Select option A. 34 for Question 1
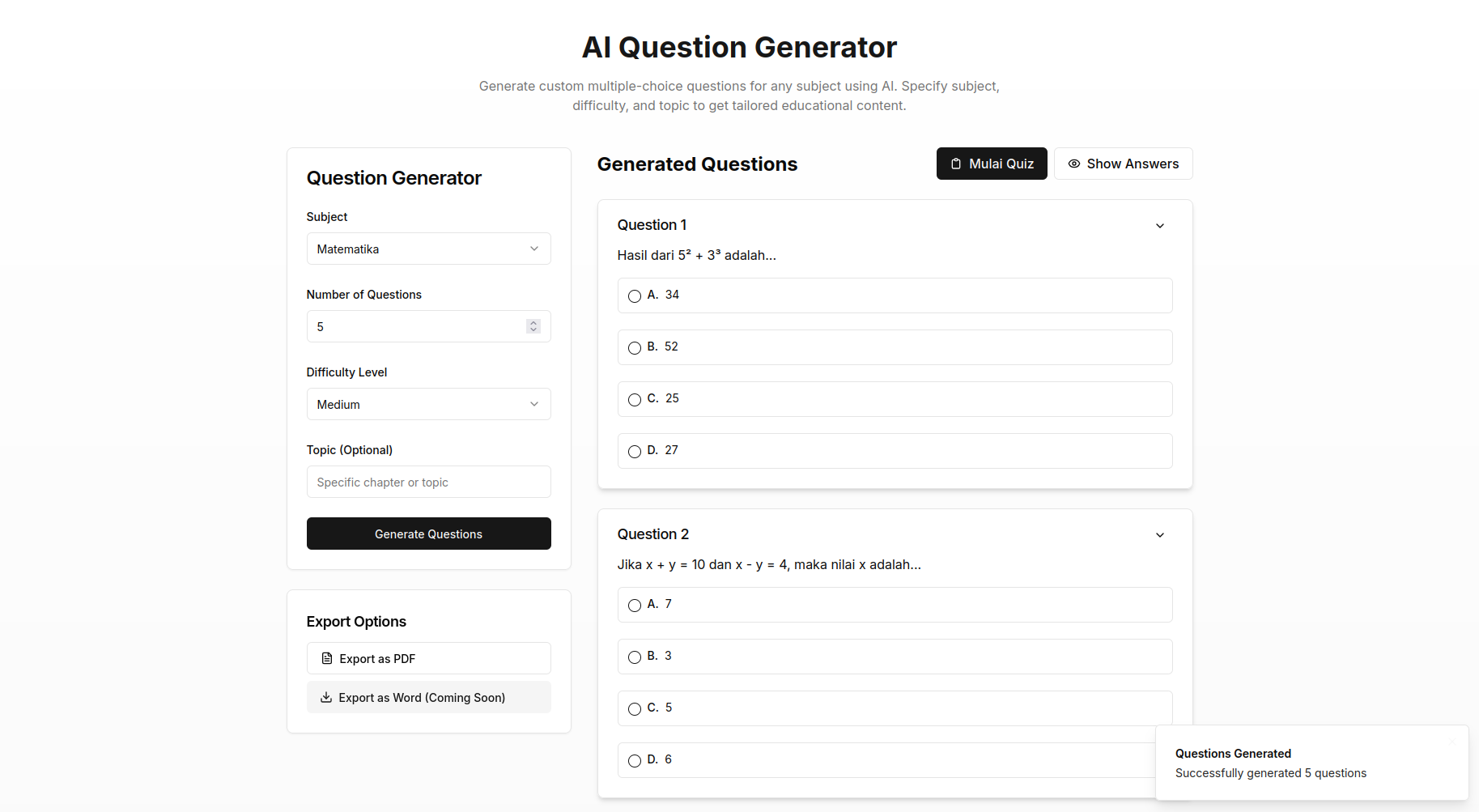This screenshot has width=1479, height=812. [895, 295]
